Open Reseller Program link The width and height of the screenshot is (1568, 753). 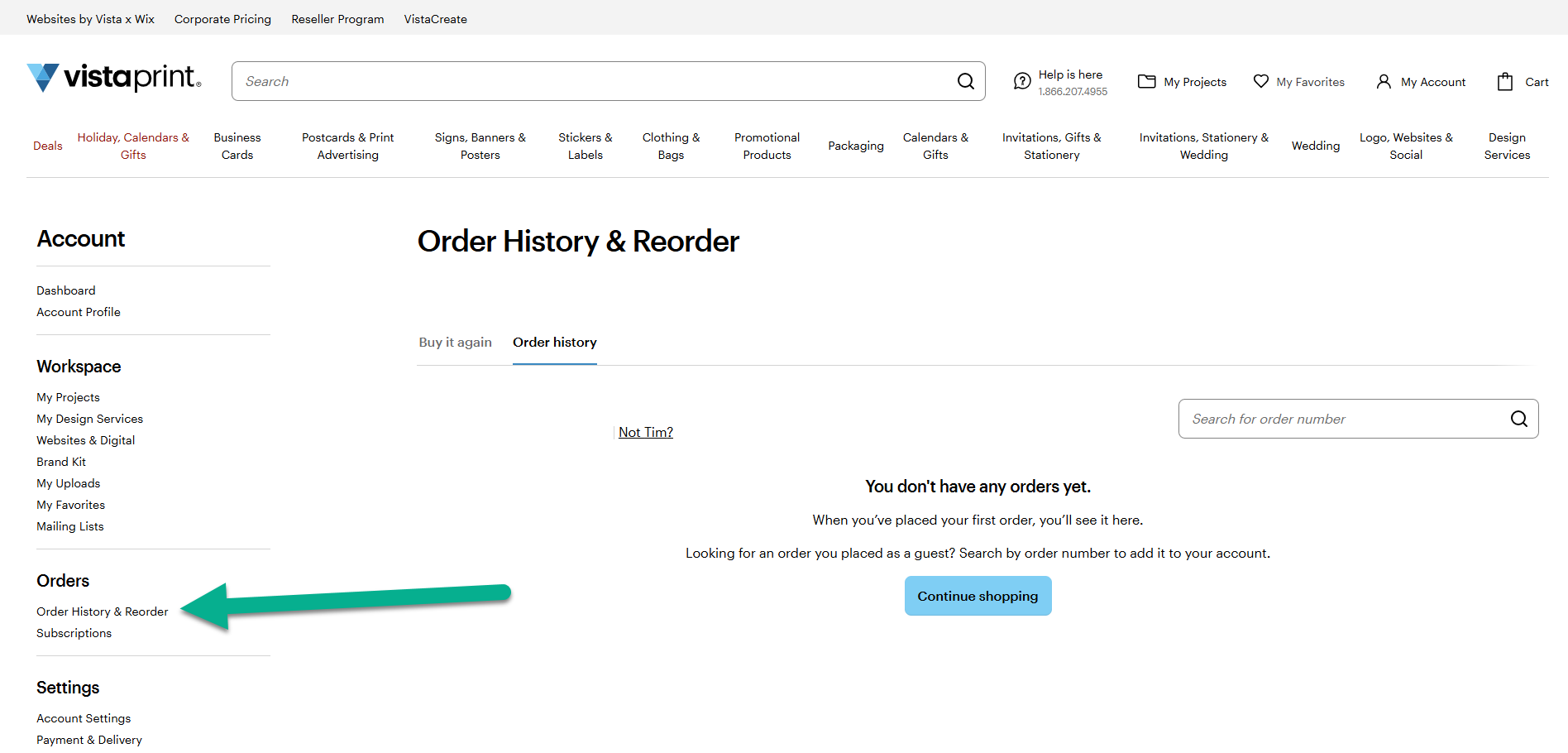(x=337, y=19)
